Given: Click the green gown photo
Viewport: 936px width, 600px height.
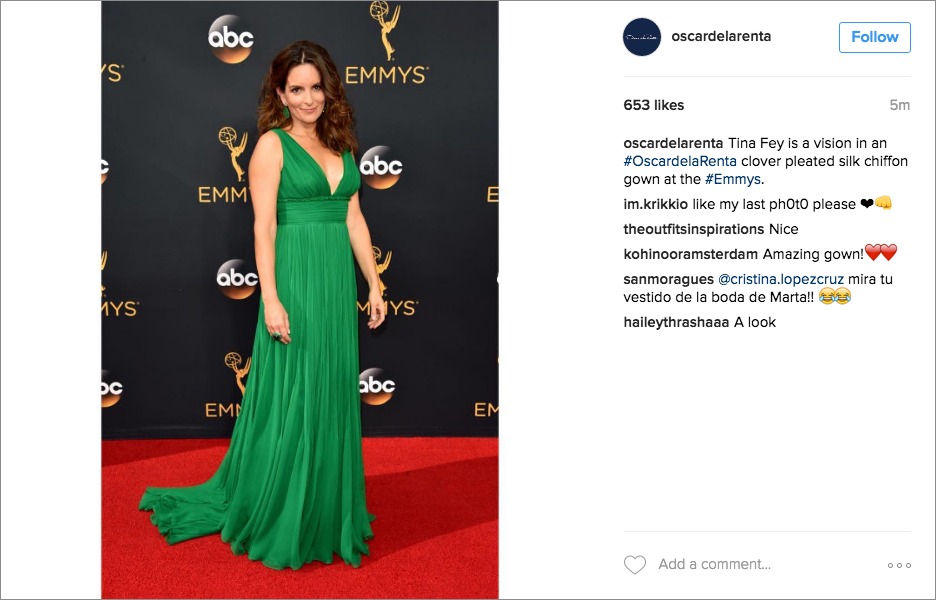Looking at the screenshot, I should point(300,300).
